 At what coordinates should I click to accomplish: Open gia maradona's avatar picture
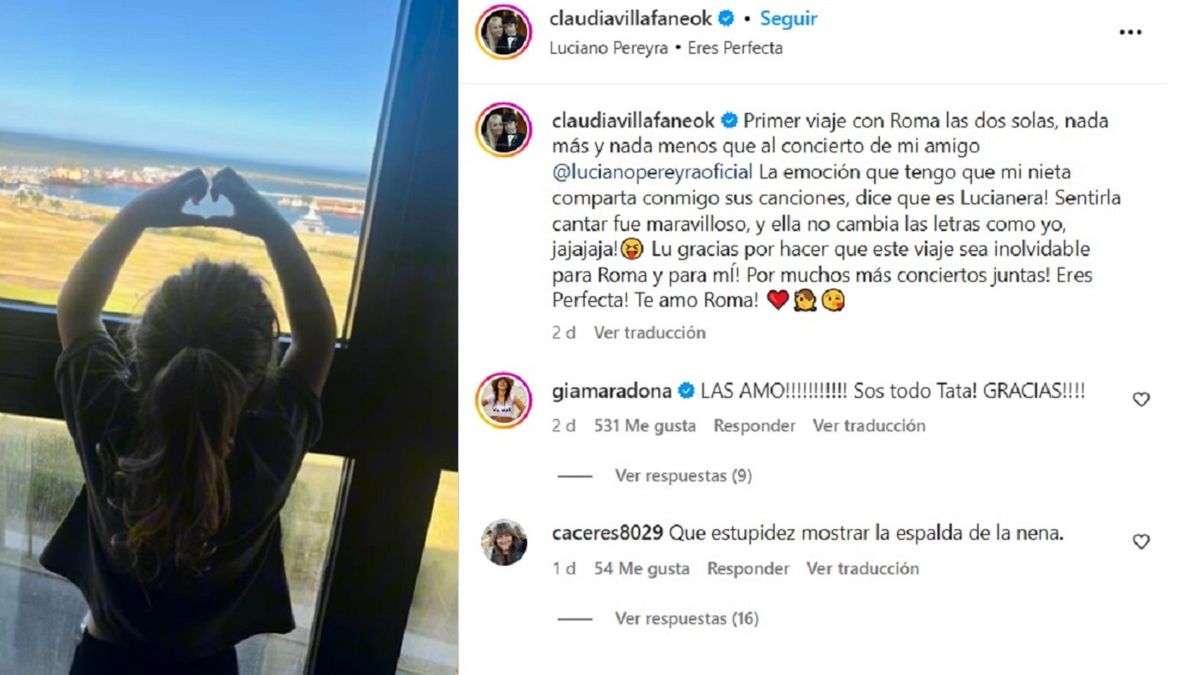(x=503, y=400)
